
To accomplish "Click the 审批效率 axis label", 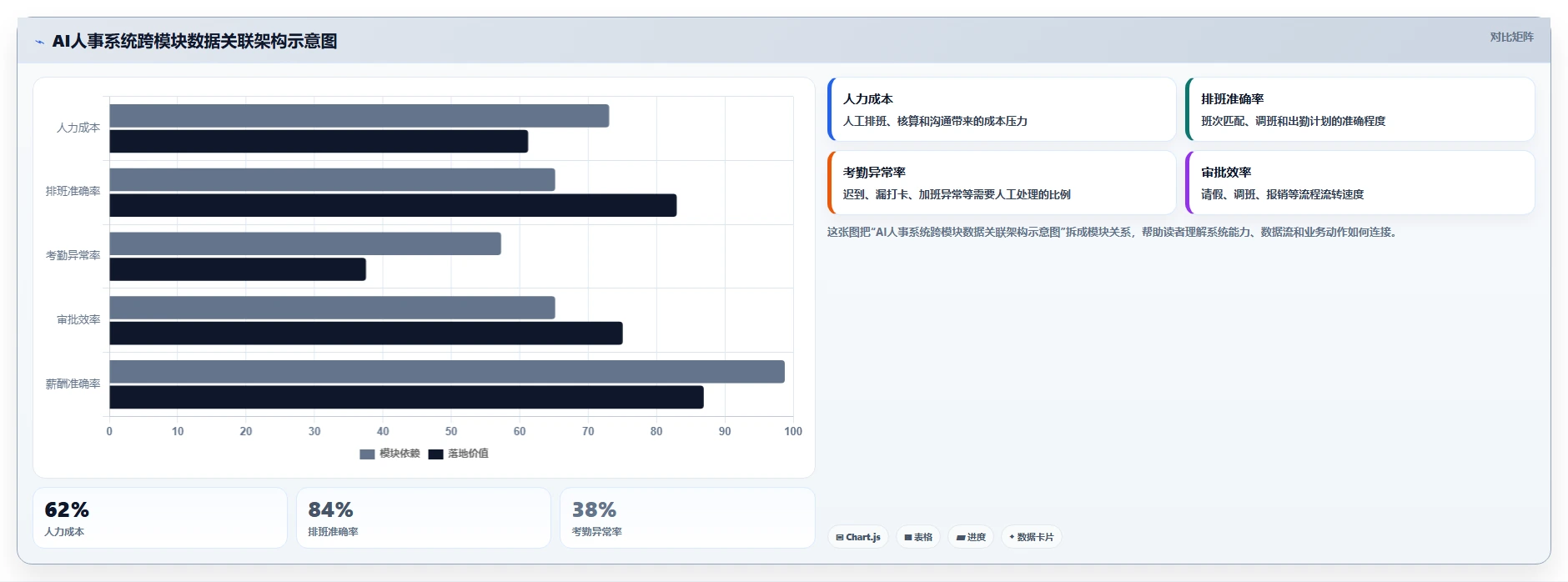I will [x=78, y=319].
